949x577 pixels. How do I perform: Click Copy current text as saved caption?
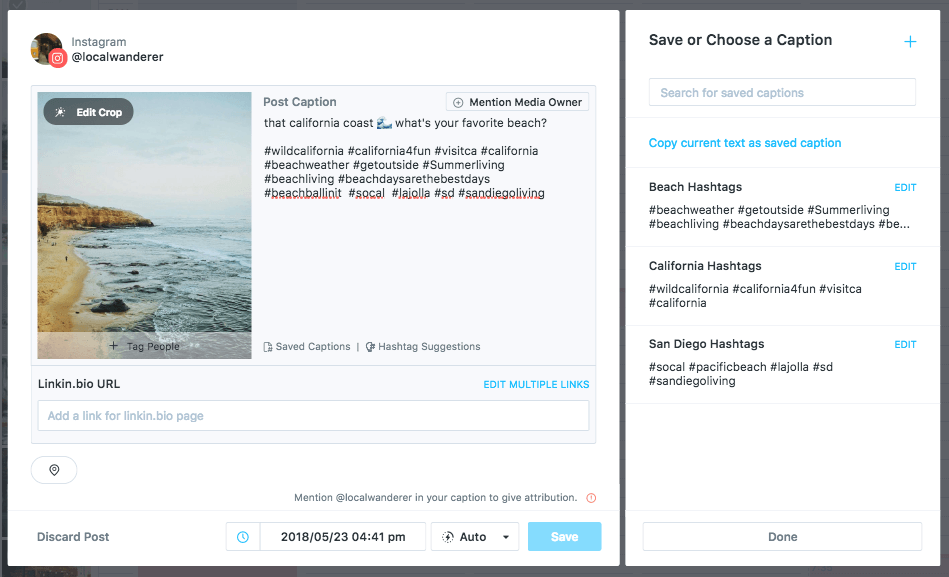(x=745, y=143)
